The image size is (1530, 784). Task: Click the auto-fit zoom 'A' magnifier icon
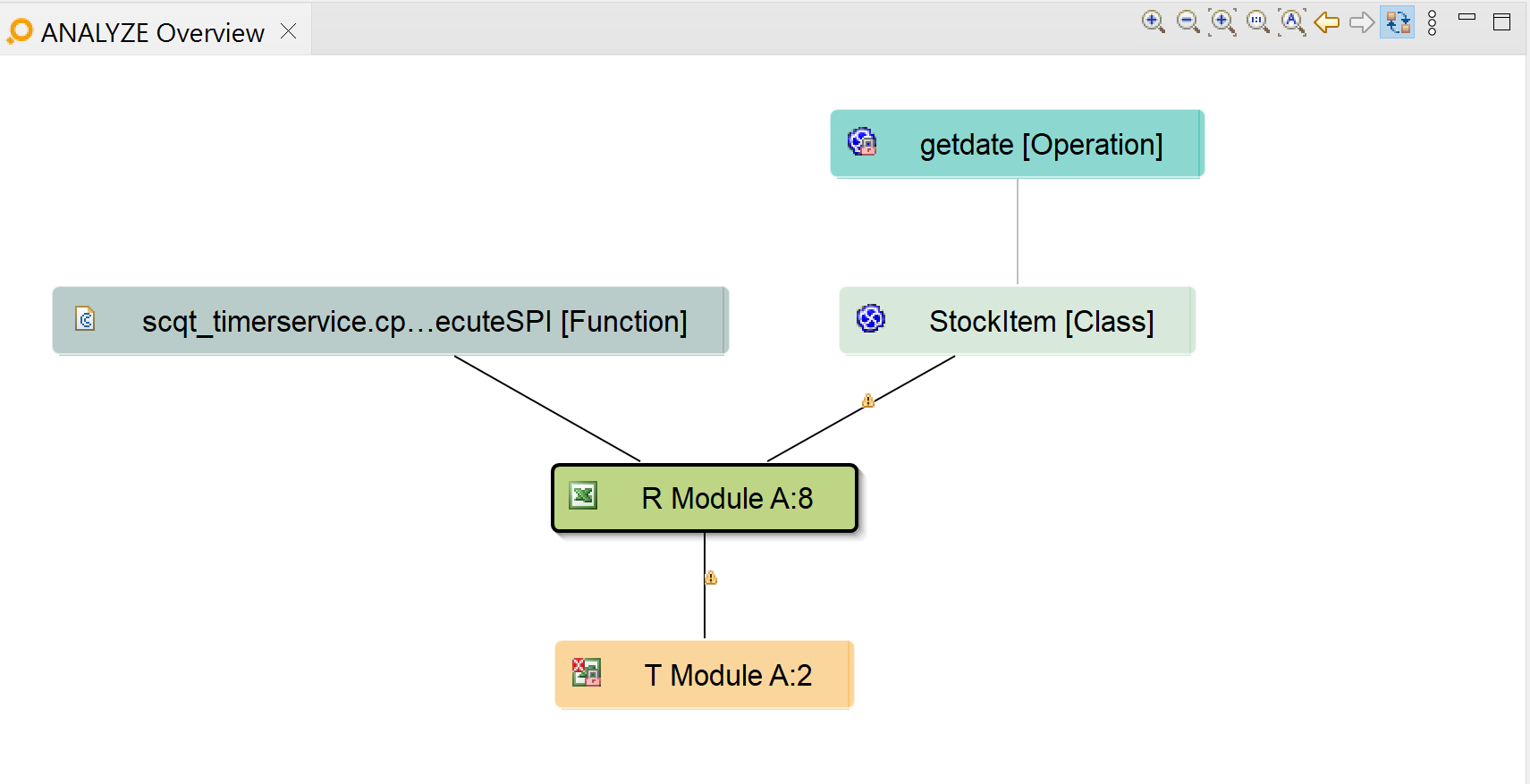tap(1292, 22)
